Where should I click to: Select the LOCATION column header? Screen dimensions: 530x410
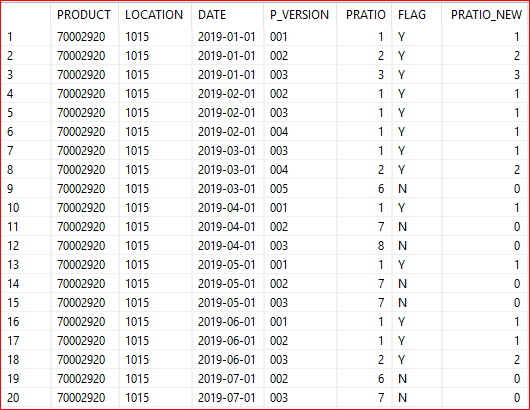click(x=154, y=15)
